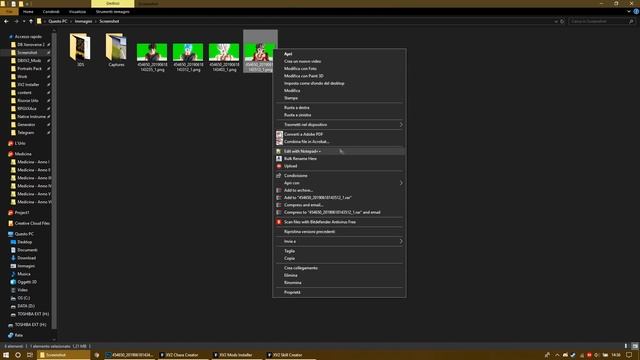Screen dimensions: 640x360
Task: Click the 'Add to archive...' WinRAR icon
Action: click(279, 190)
